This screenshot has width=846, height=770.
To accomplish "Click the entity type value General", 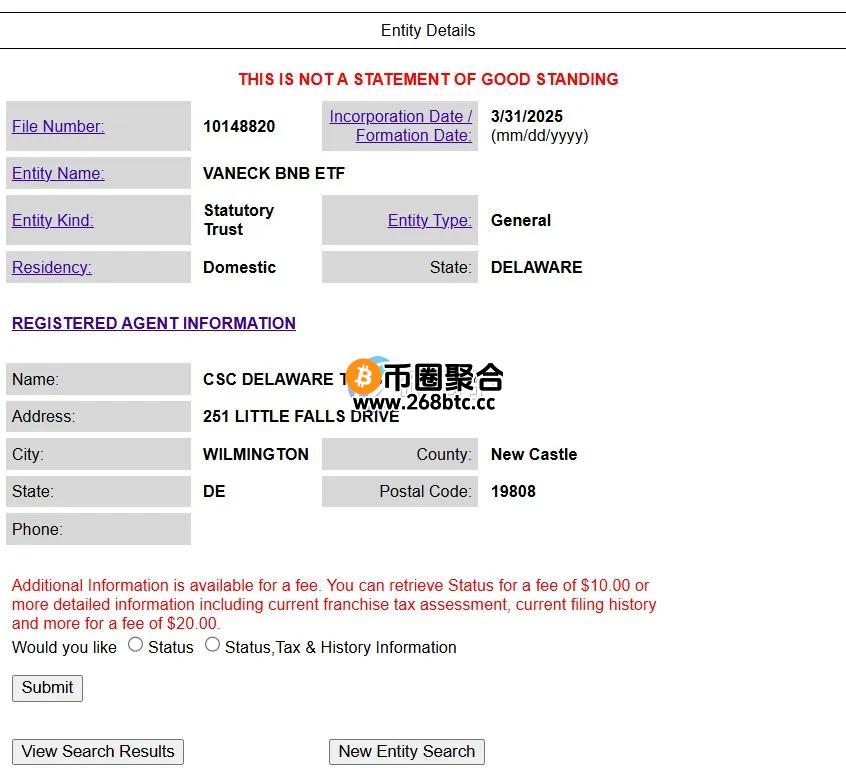I will coord(521,220).
